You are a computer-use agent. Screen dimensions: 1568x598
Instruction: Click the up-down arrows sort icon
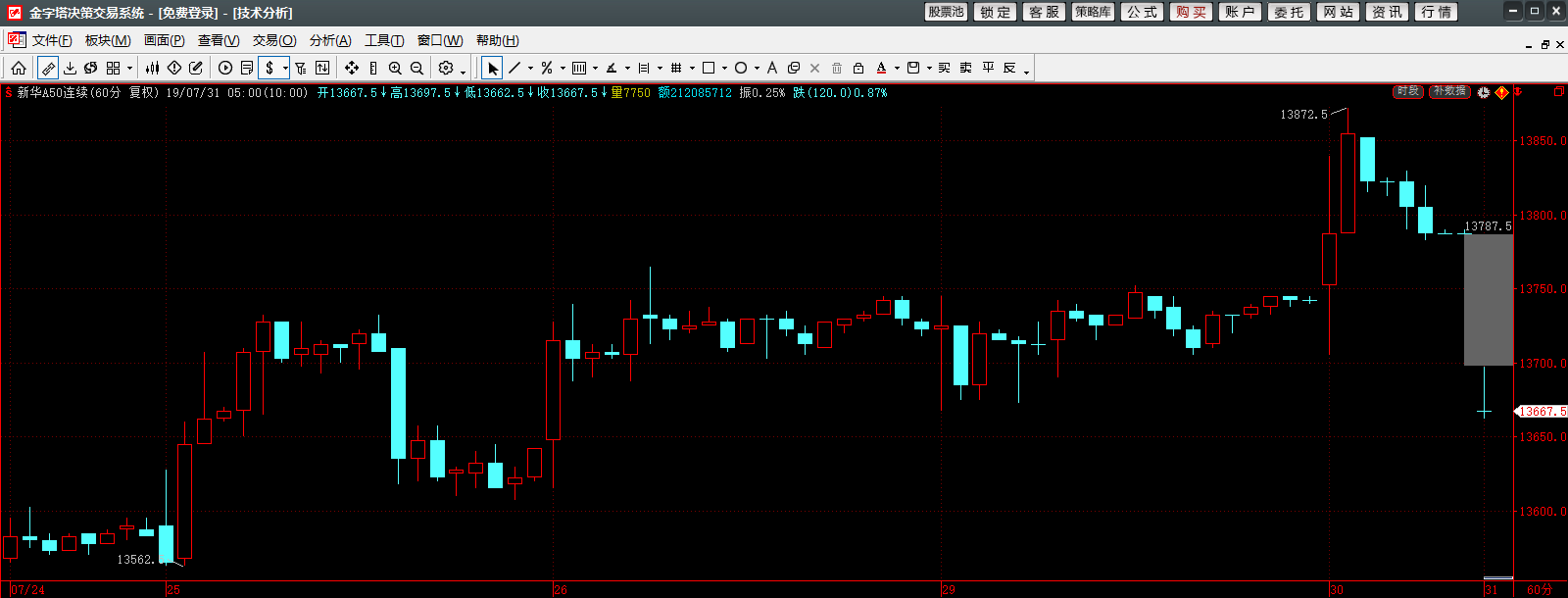322,68
